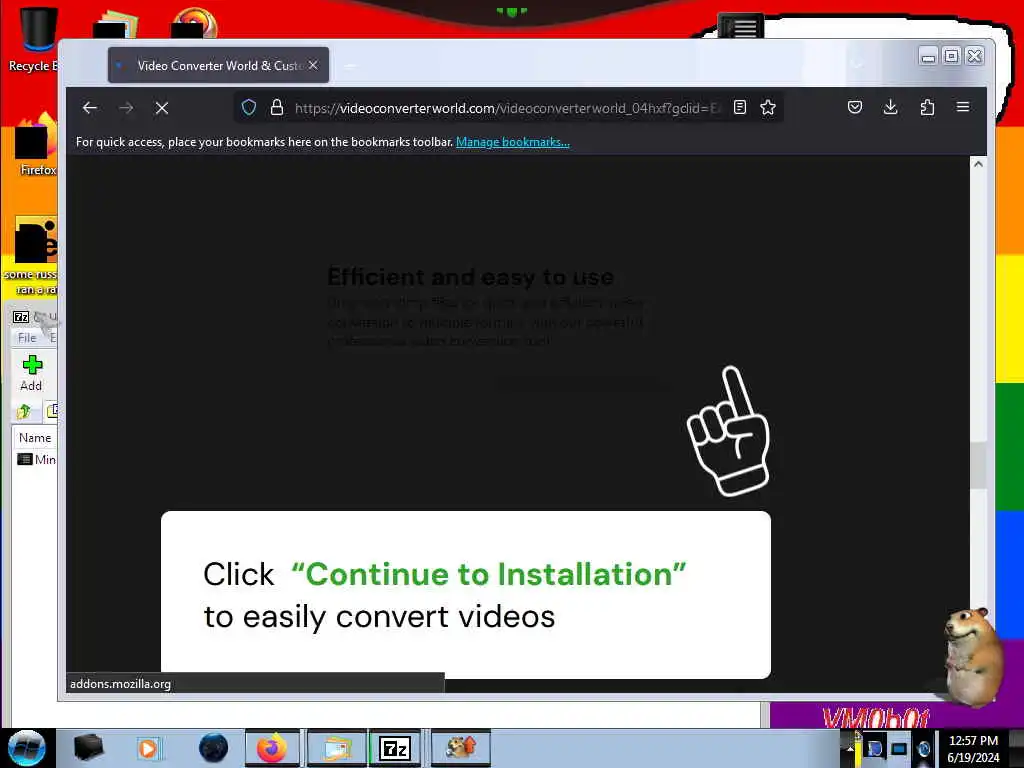Open the media player taskbar icon

point(148,748)
